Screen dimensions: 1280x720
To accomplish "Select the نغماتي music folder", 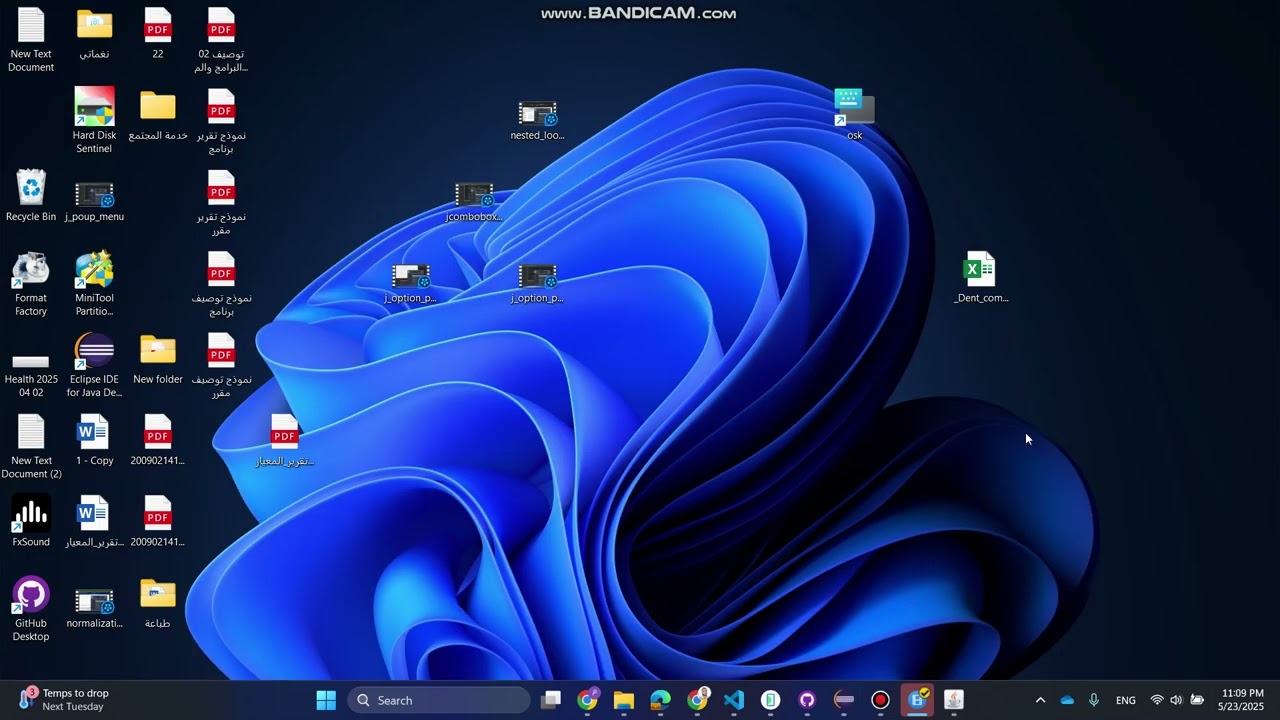I will [x=94, y=33].
